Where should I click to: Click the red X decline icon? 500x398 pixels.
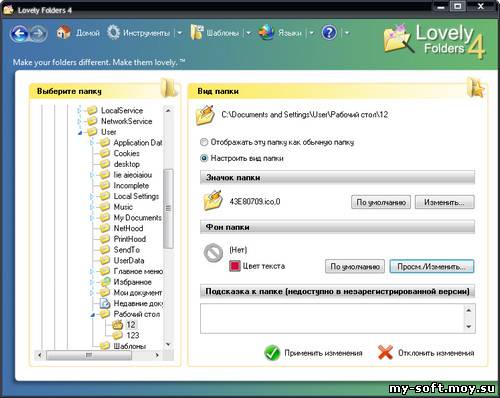pos(385,353)
